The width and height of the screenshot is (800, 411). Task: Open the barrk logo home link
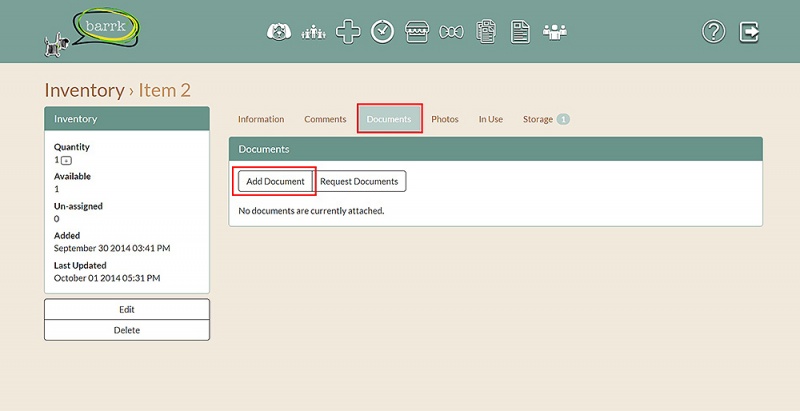(92, 32)
